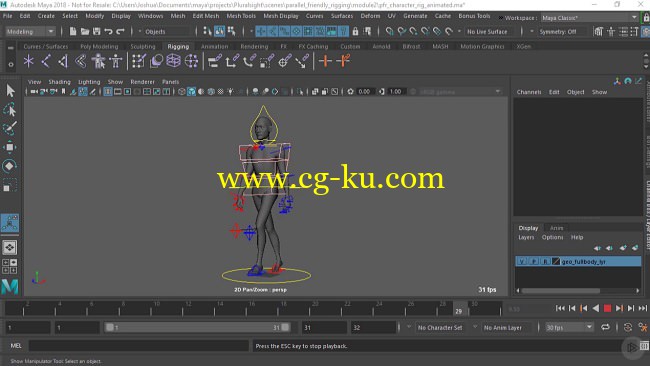The width and height of the screenshot is (650, 366).
Task: Click the Create Cluster shelf icon
Action: [191, 61]
